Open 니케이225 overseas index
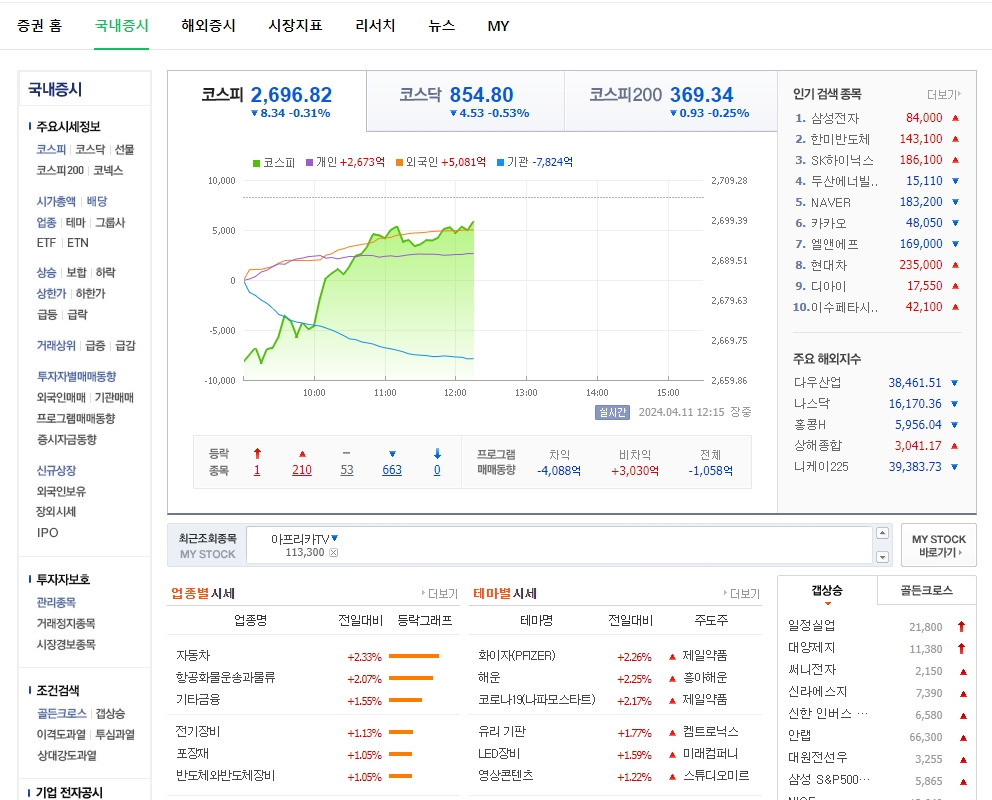The width and height of the screenshot is (992, 800). coord(821,467)
